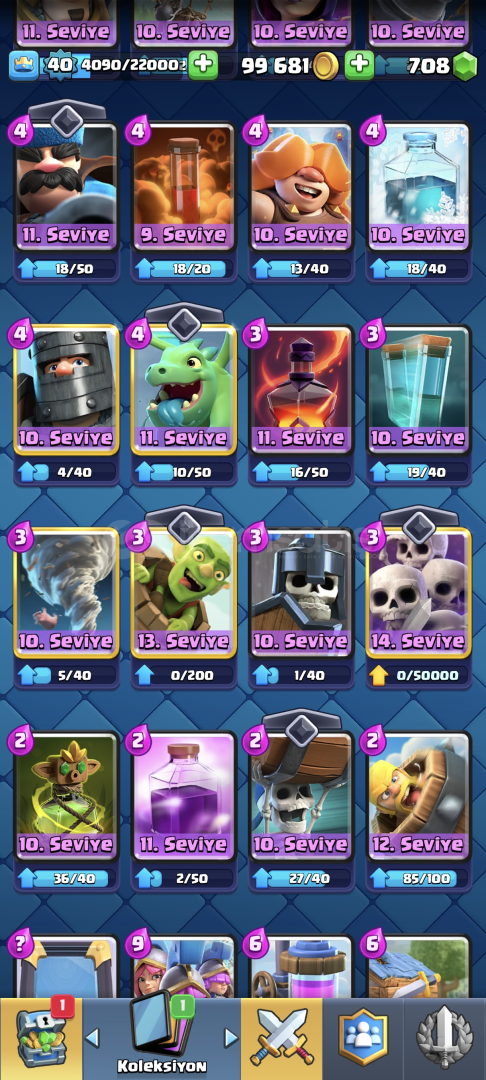
Task: Click the 0/50000 gold upgrade bar
Action: coord(419,675)
